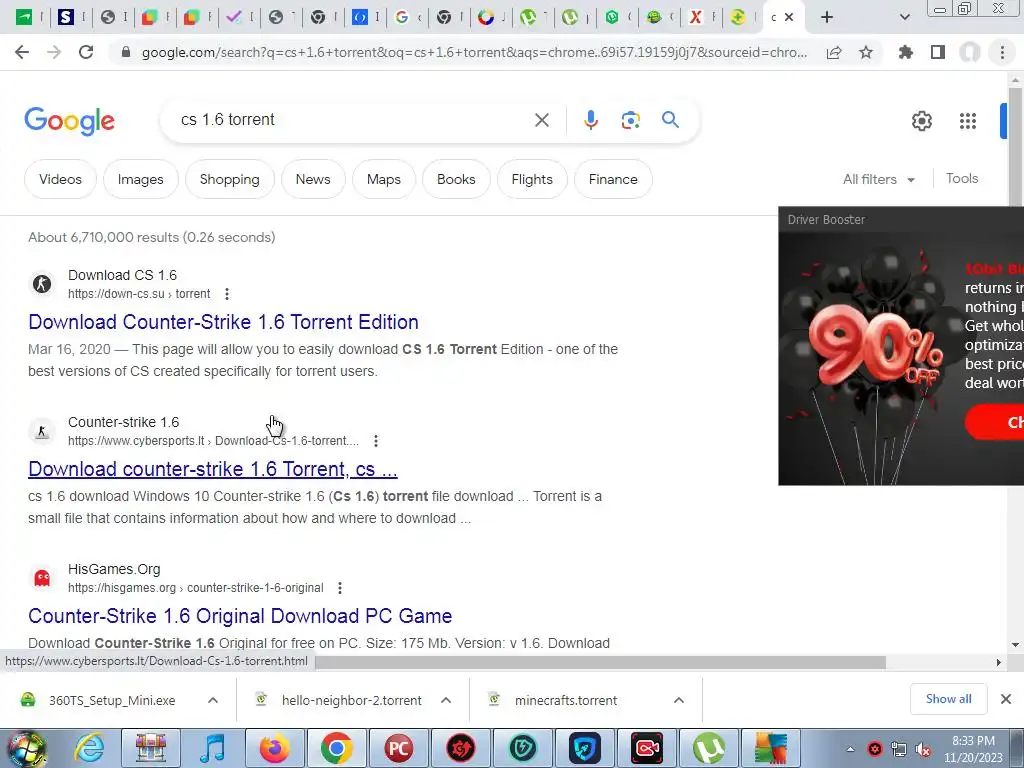The width and height of the screenshot is (1024, 768).
Task: Open the music note app in taskbar
Action: 213,748
